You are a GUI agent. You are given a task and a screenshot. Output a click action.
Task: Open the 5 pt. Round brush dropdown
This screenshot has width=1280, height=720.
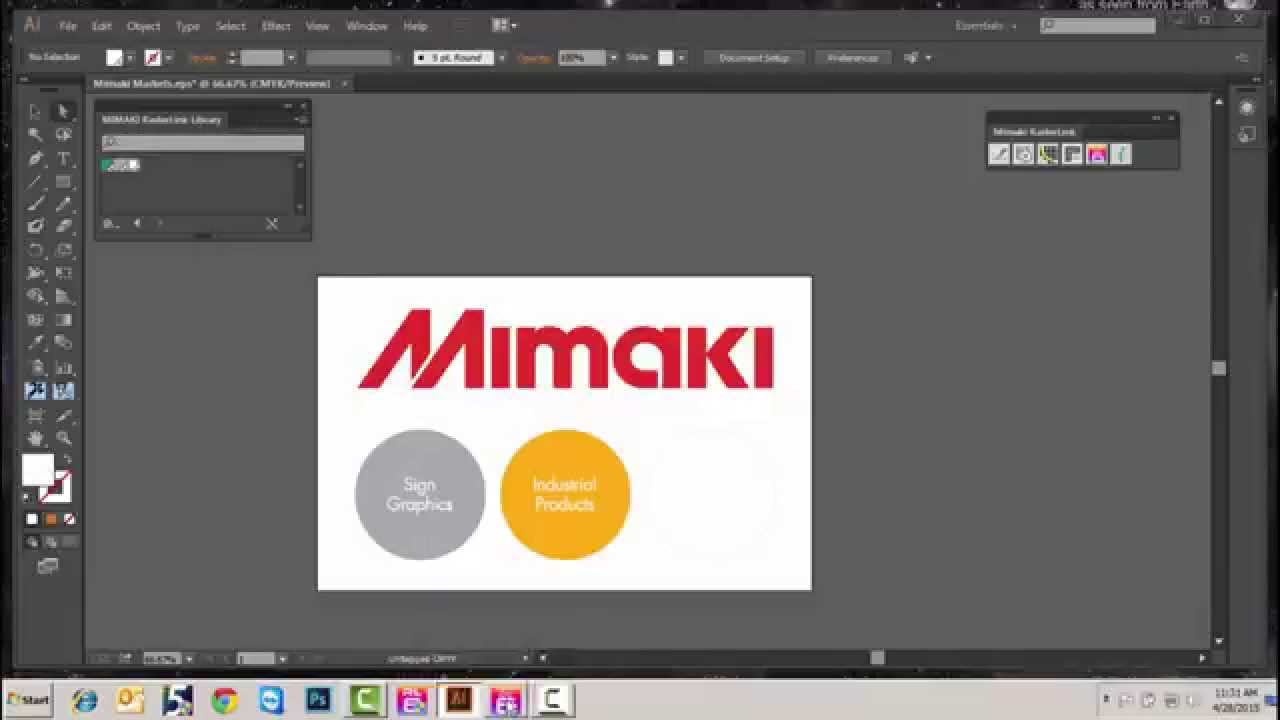click(501, 58)
